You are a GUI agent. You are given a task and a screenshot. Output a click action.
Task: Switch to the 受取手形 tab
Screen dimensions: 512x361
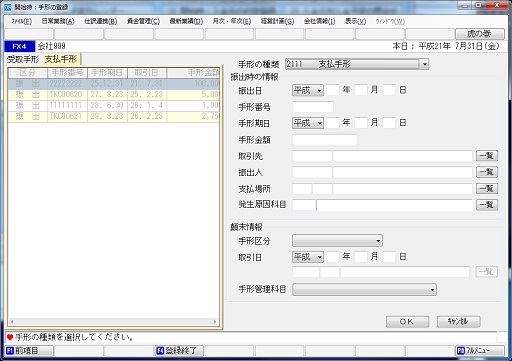[x=23, y=59]
